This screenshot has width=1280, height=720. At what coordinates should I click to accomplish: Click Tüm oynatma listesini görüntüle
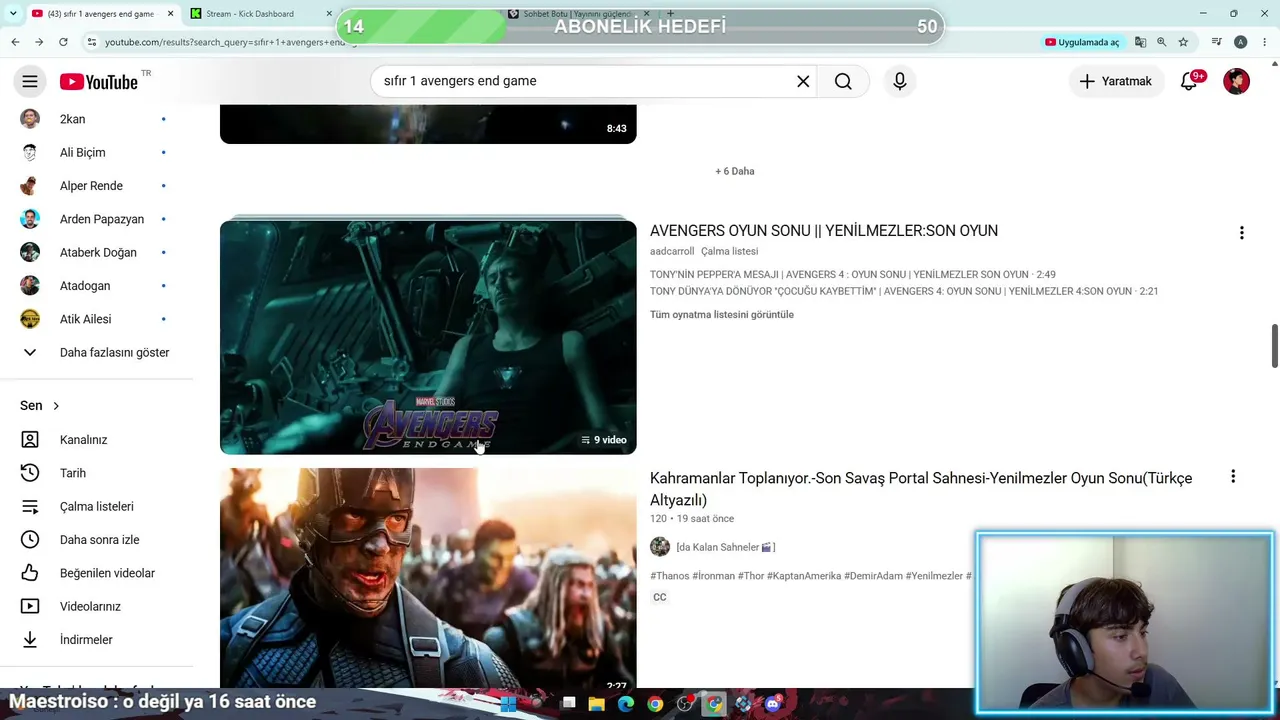[722, 315]
